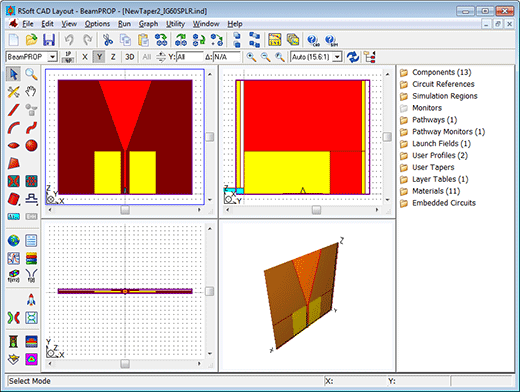Screen dimensions: 520x392
Task: Click the top-left view vertical scrollbar thumb
Action: click(210, 137)
